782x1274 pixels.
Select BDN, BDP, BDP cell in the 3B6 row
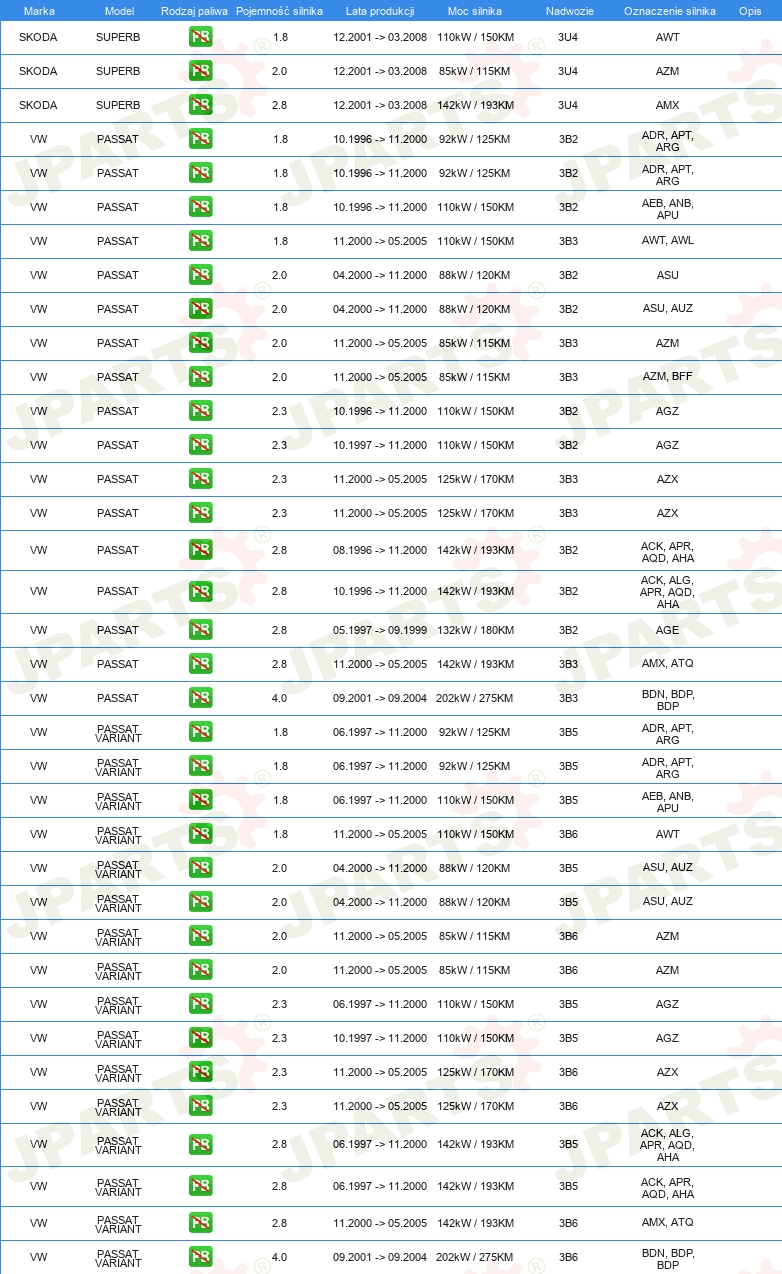coord(668,1258)
